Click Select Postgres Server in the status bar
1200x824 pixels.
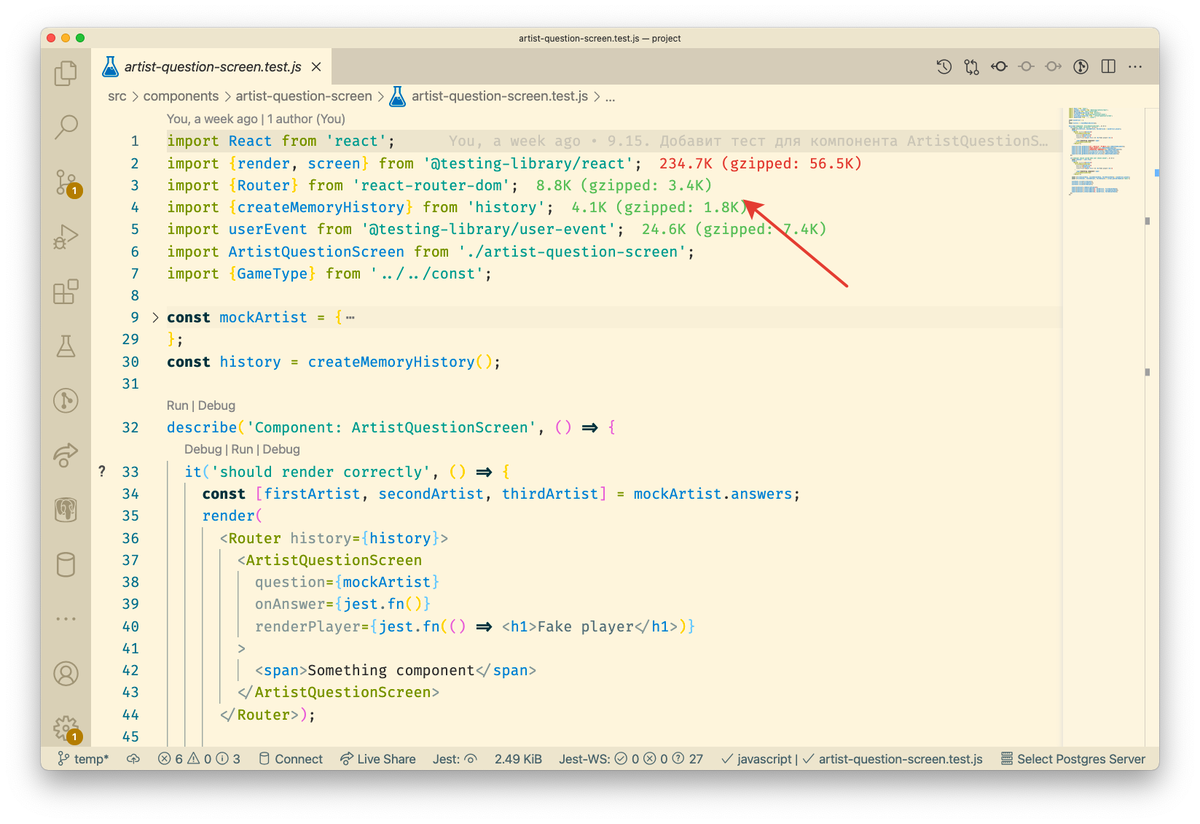click(1073, 759)
